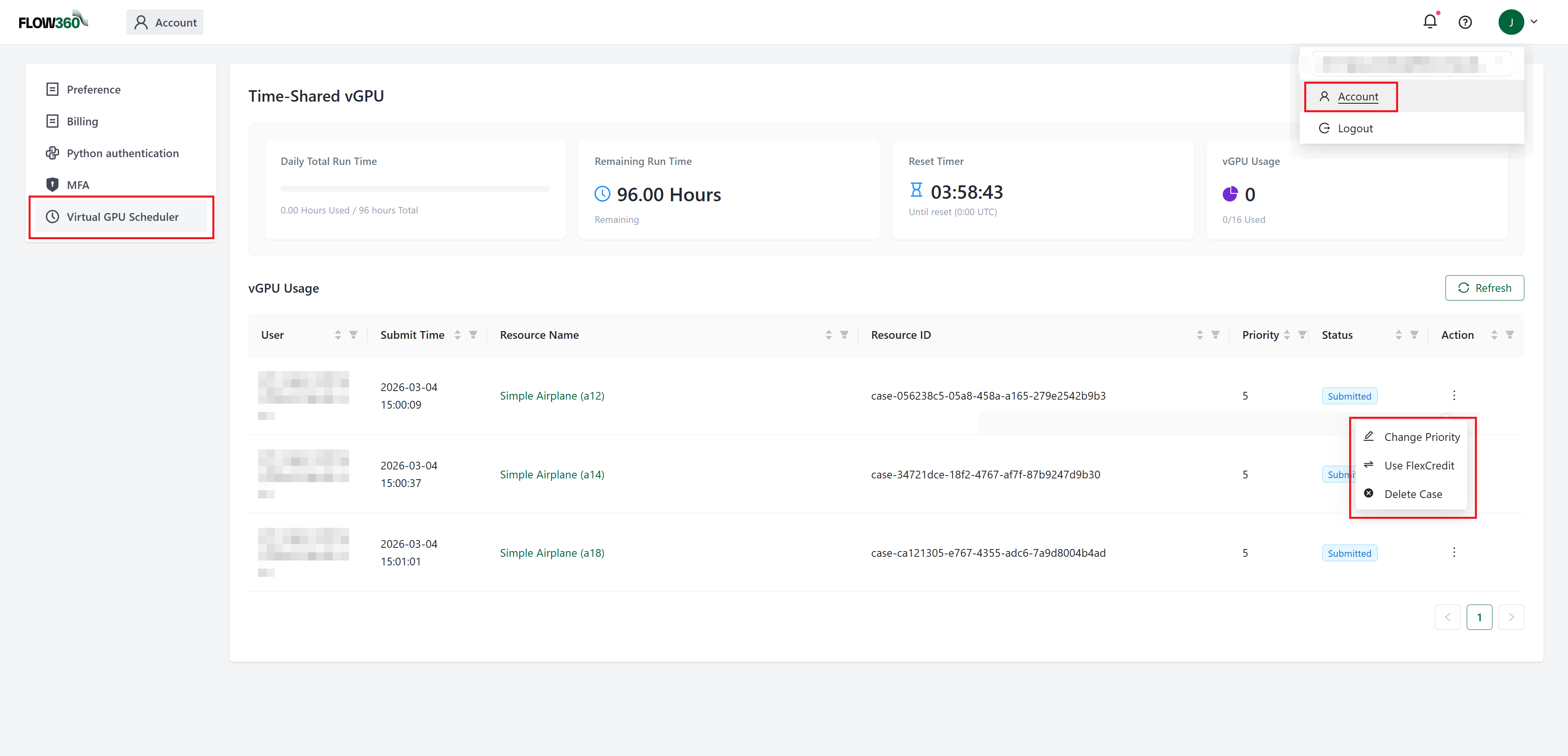This screenshot has height=756, width=1568.
Task: Click the Virtual GPU Scheduler clock icon
Action: point(52,217)
